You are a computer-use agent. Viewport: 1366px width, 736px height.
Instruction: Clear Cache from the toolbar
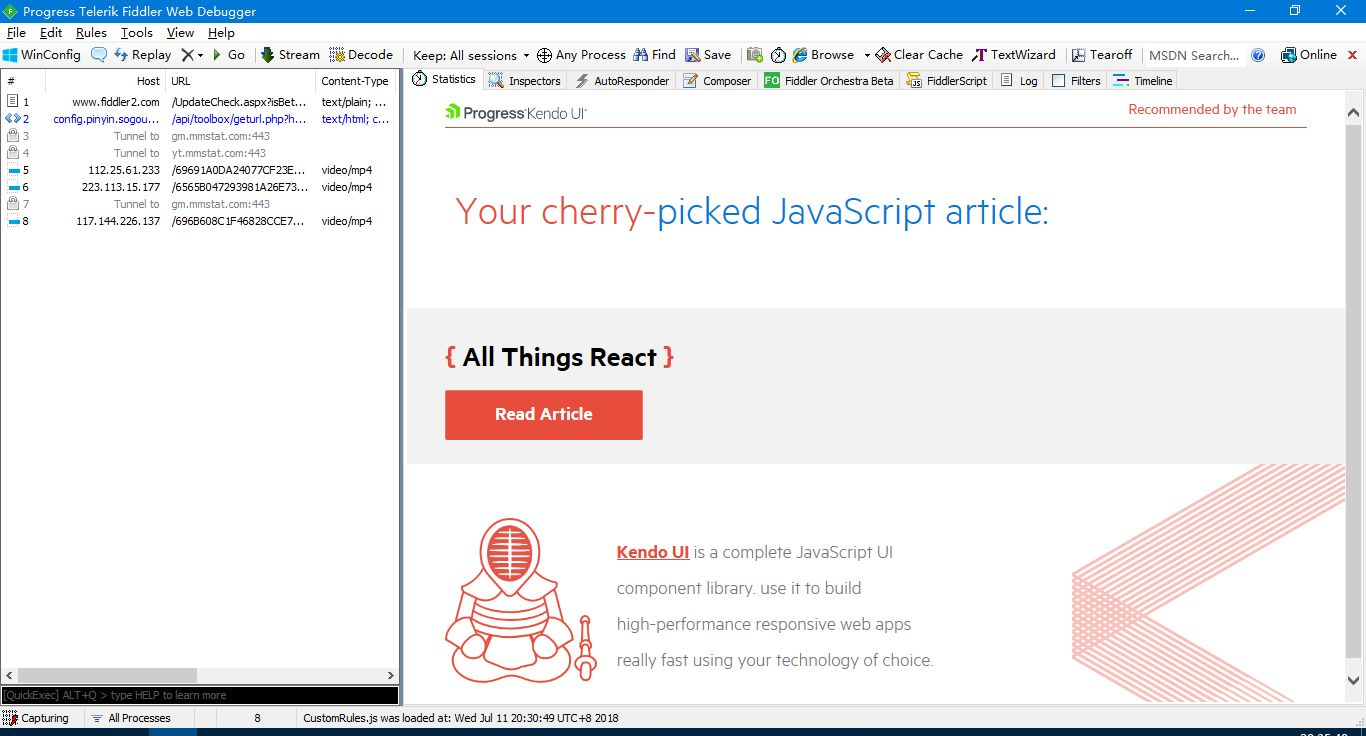click(919, 55)
